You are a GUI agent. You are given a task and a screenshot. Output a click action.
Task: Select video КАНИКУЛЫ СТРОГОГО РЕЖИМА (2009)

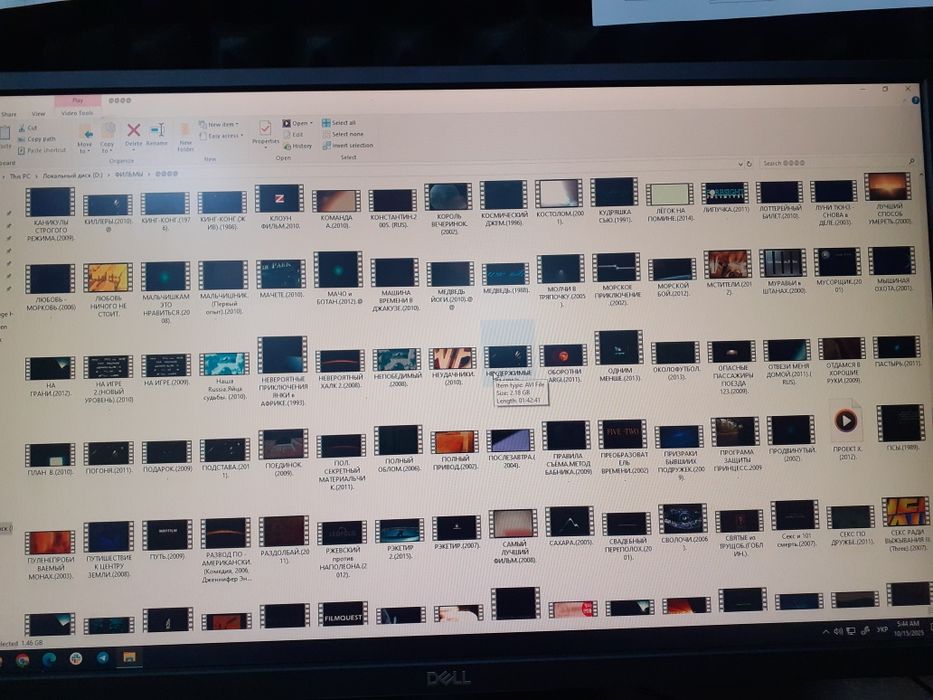click(x=51, y=214)
